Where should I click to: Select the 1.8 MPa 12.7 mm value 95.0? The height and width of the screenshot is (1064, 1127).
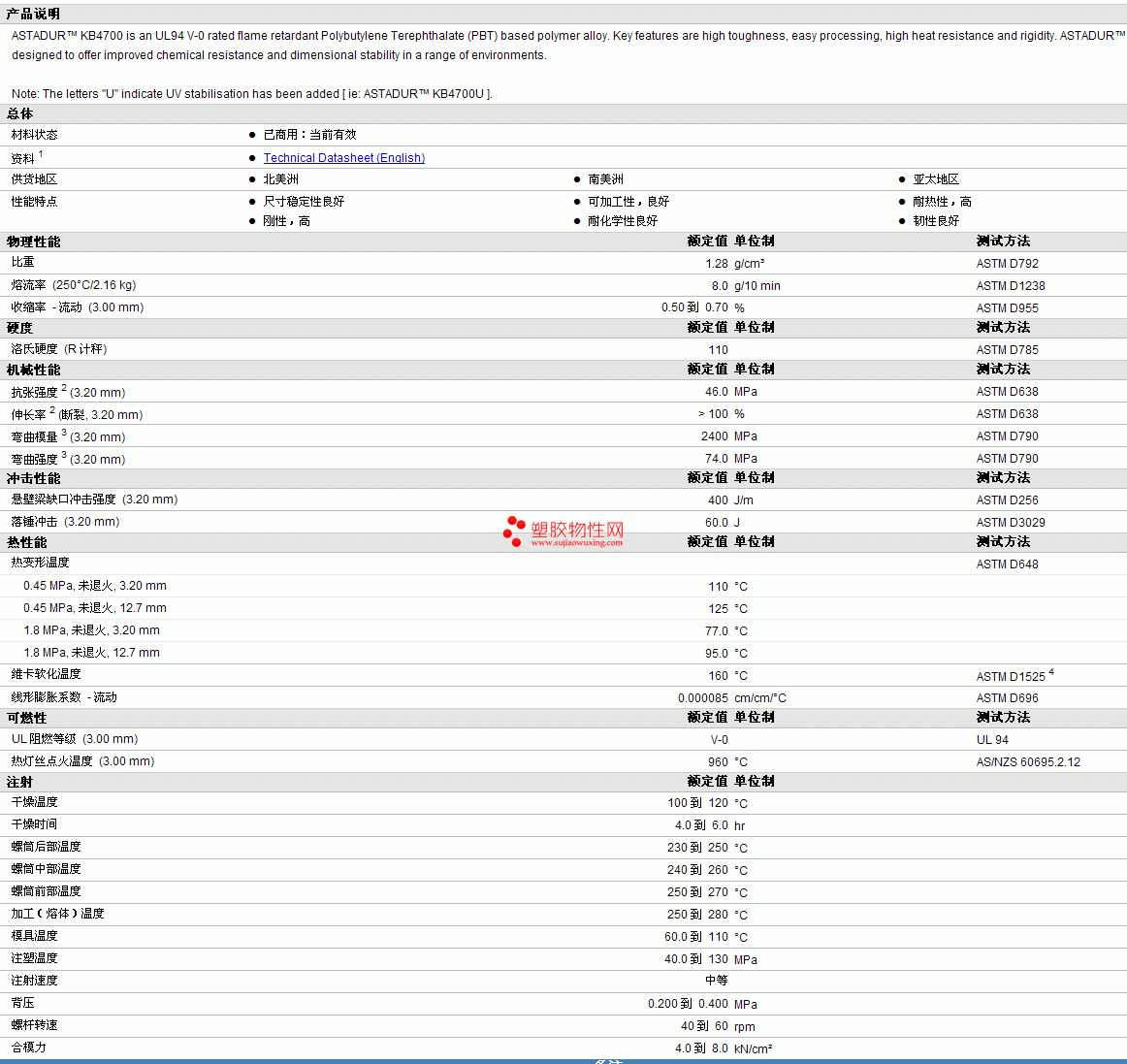click(716, 654)
